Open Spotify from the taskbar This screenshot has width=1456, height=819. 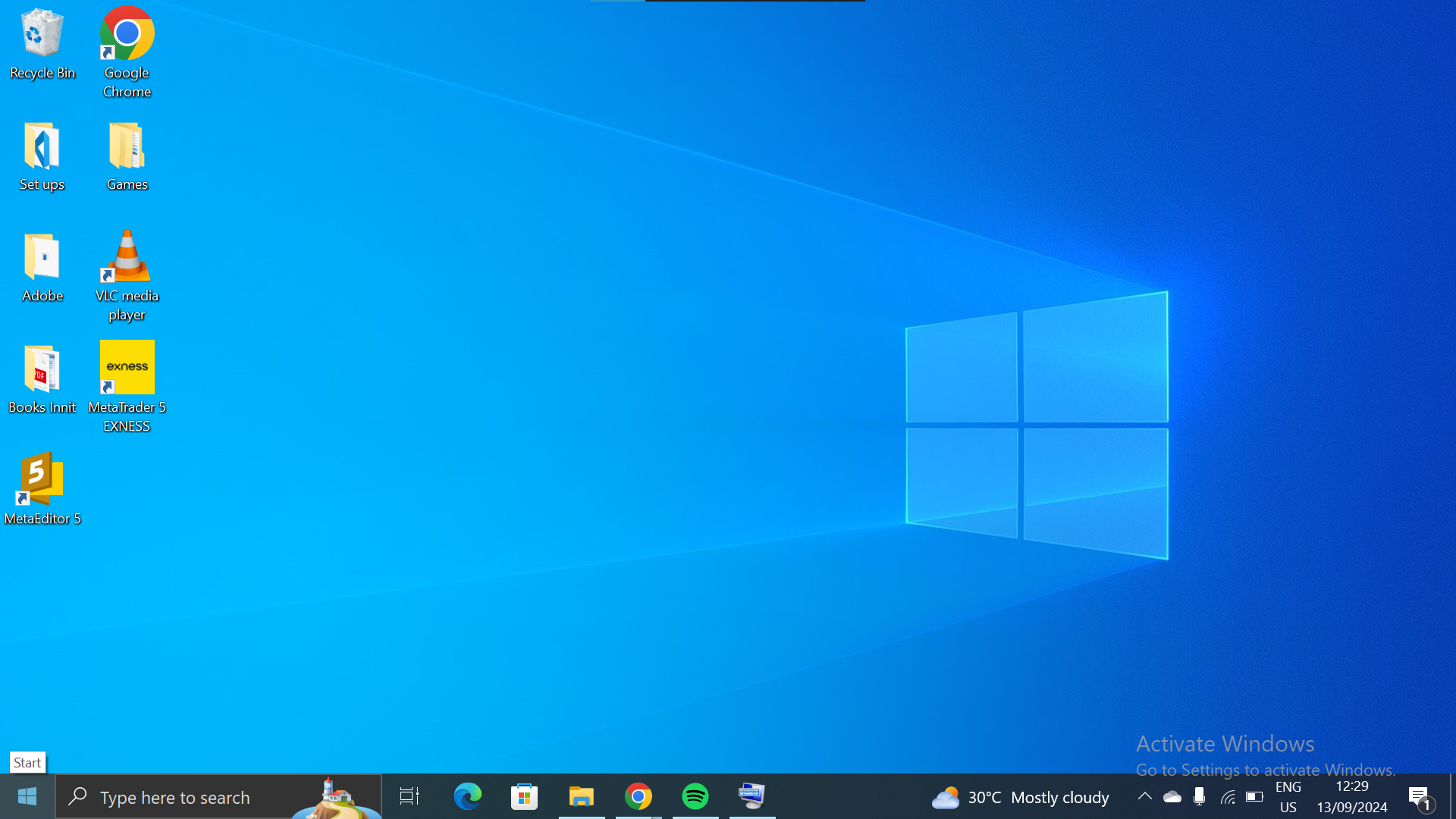tap(695, 796)
